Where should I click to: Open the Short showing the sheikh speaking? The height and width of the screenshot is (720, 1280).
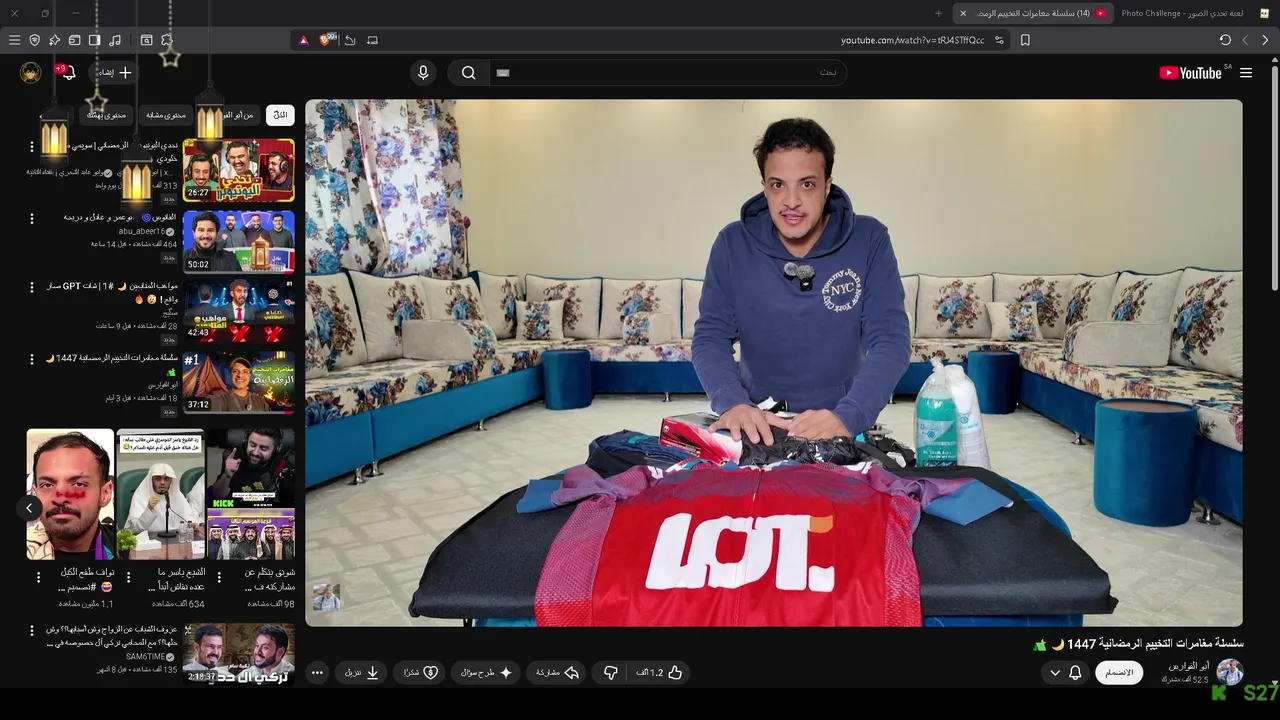[x=160, y=494]
